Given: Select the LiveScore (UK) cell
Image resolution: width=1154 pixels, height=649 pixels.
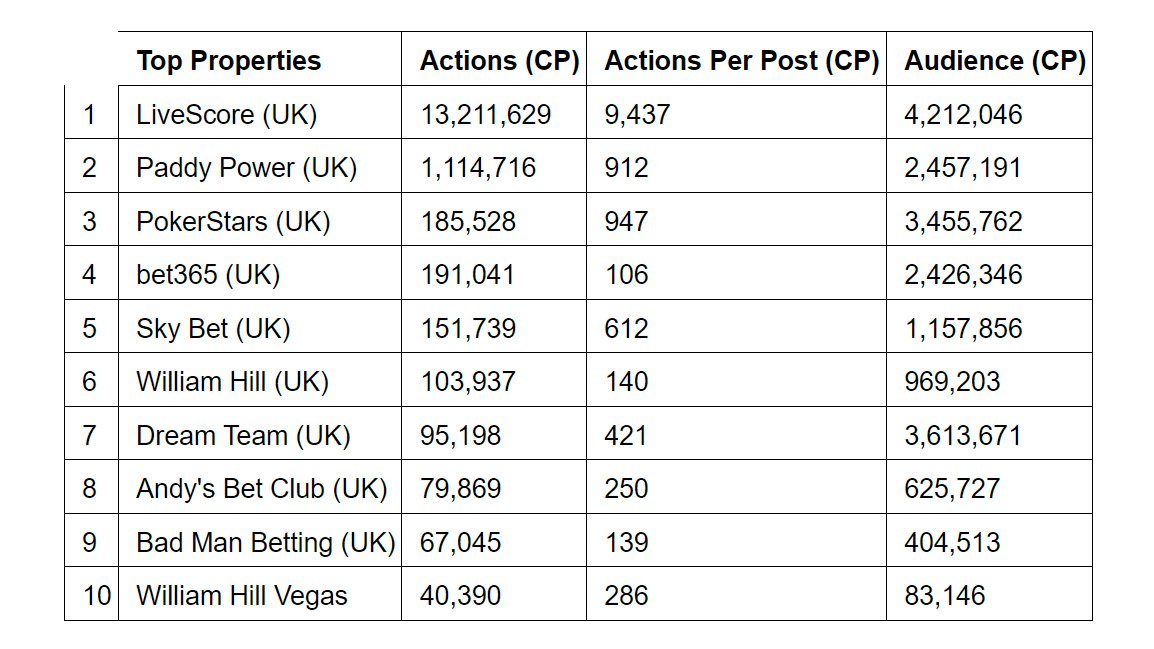Looking at the screenshot, I should point(226,115).
